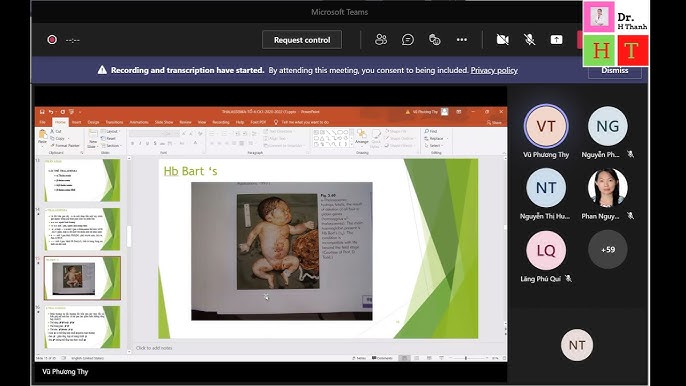This screenshot has width=686, height=386.
Task: Open the Select dropdown in Editing
Action: pyautogui.click(x=433, y=145)
